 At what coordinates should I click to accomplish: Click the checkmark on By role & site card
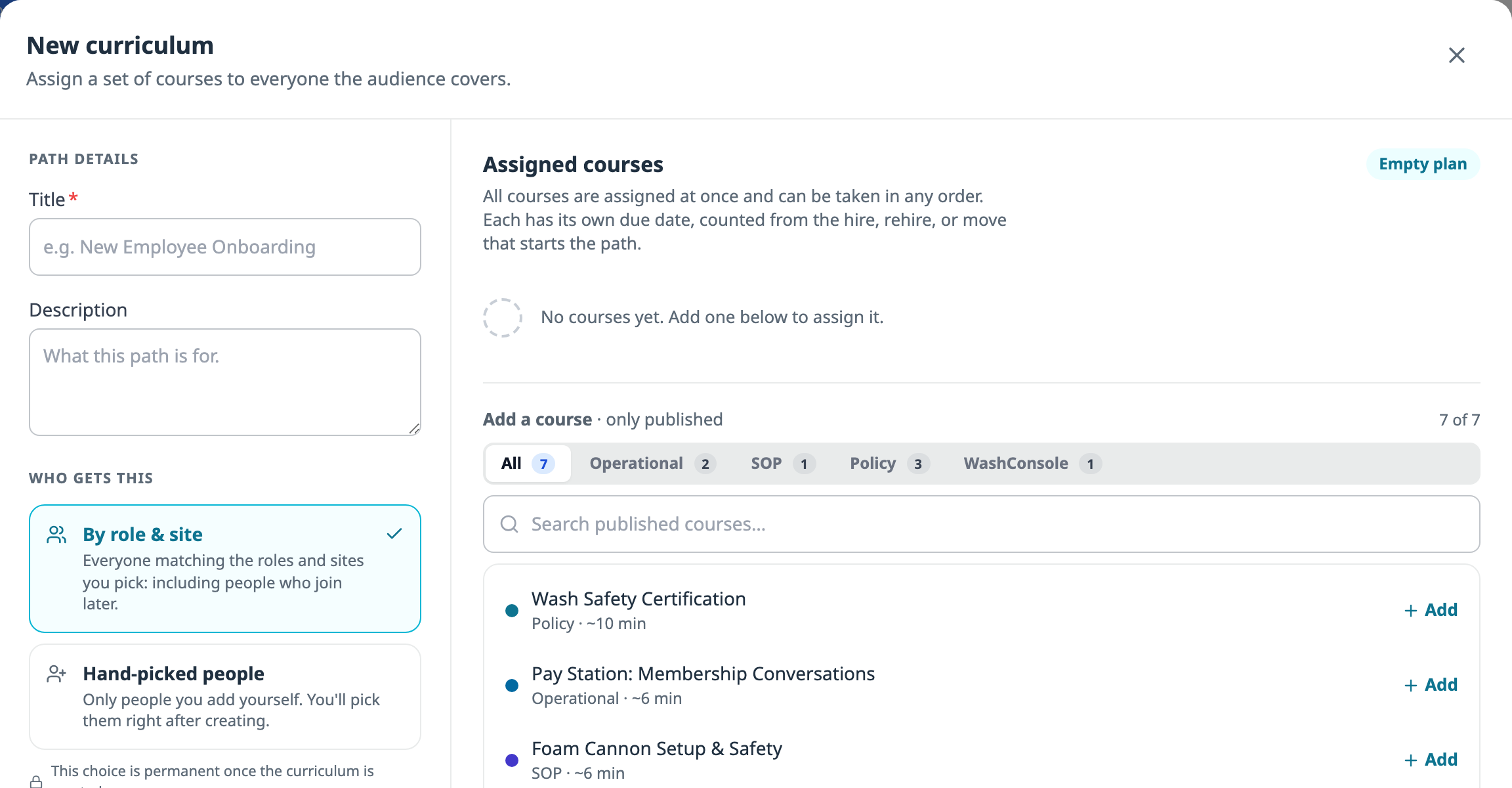coord(394,534)
